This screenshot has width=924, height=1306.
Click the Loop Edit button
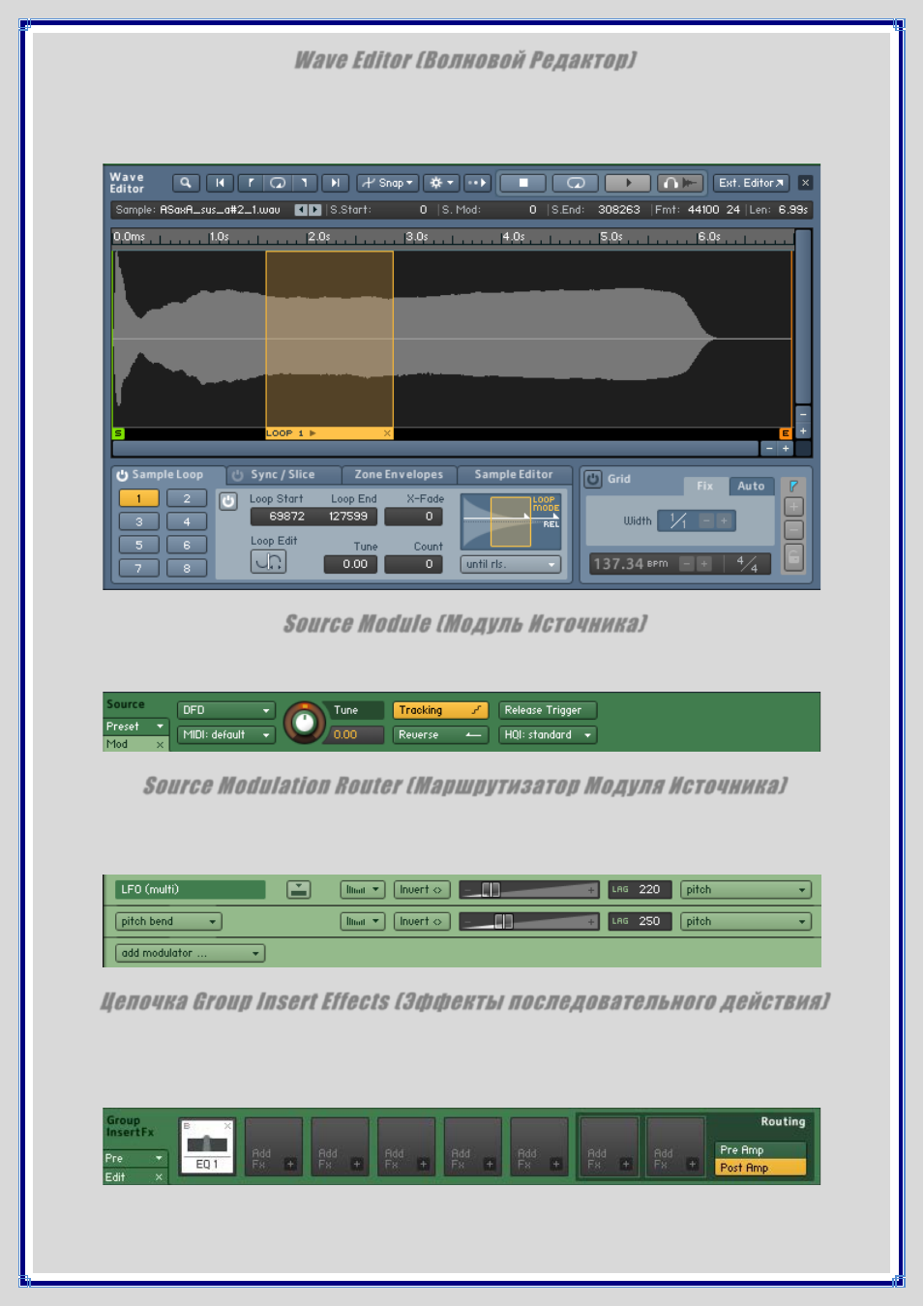point(268,561)
